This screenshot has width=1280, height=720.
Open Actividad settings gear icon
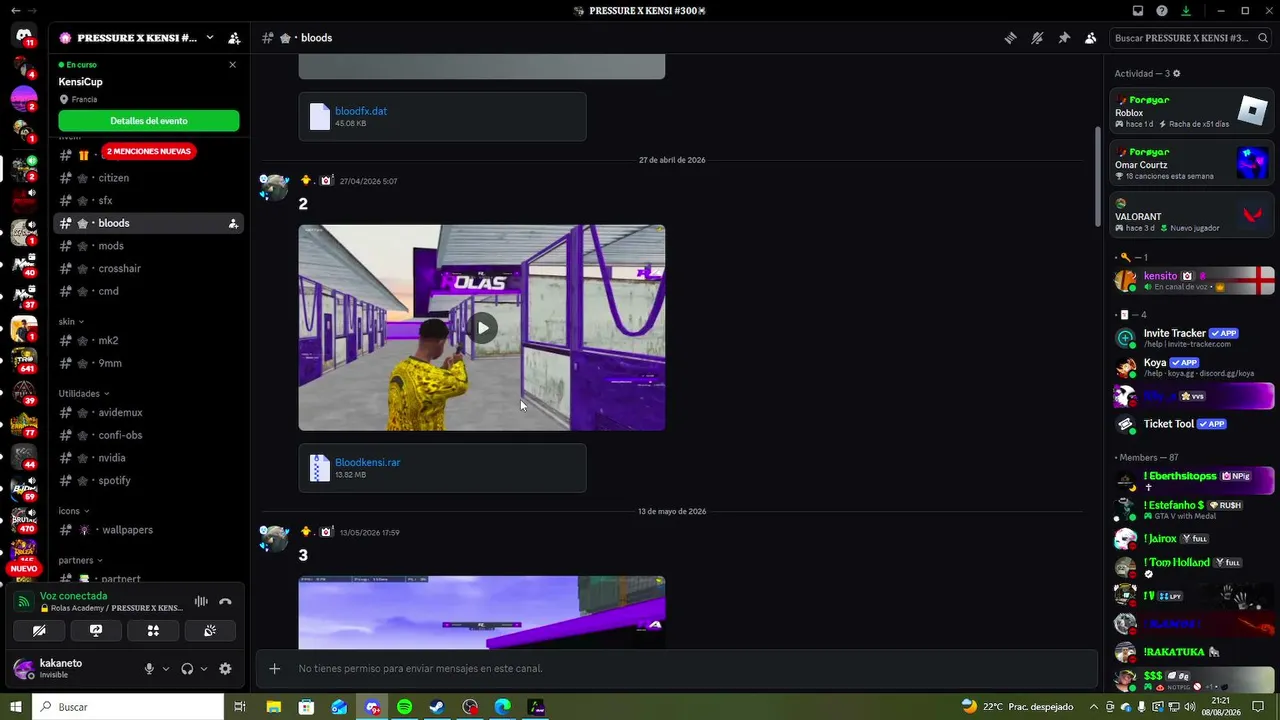[x=1176, y=74]
